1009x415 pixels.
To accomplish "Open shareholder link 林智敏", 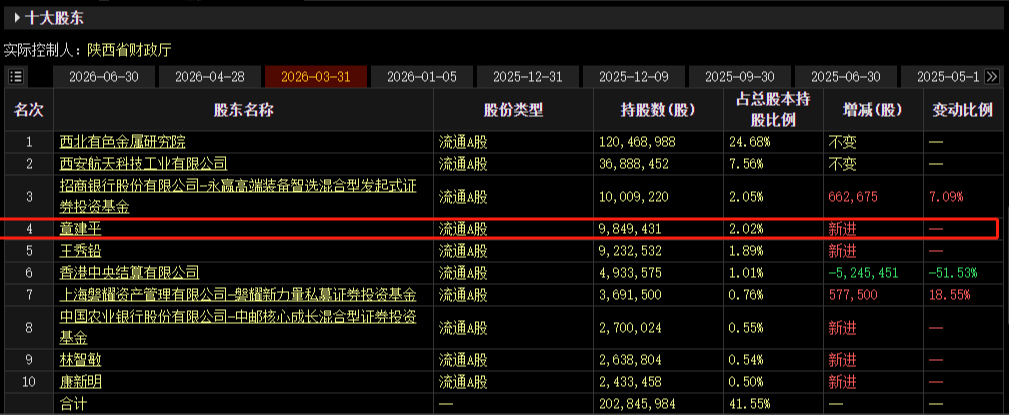I will 80,360.
